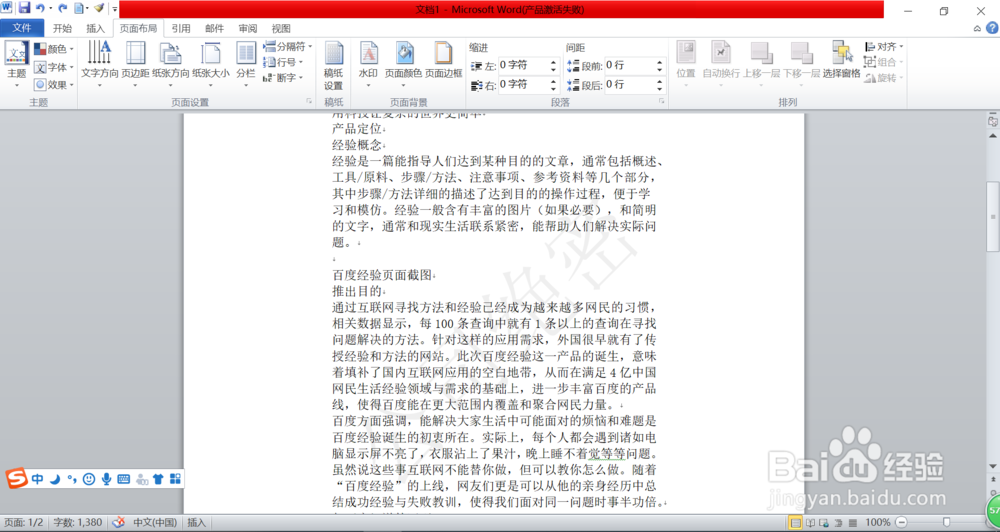1000x532 pixels.
Task: Open Manuscript Paper Settings (稿纸设置)
Action: tap(334, 66)
